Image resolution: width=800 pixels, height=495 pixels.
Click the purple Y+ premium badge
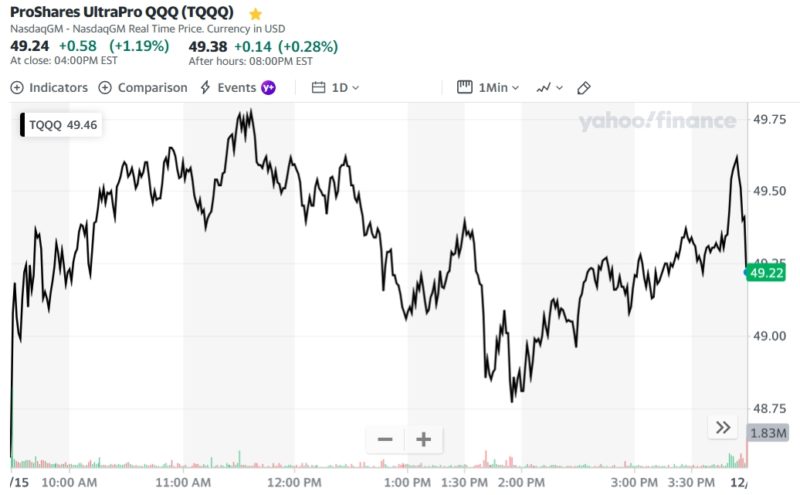[268, 88]
